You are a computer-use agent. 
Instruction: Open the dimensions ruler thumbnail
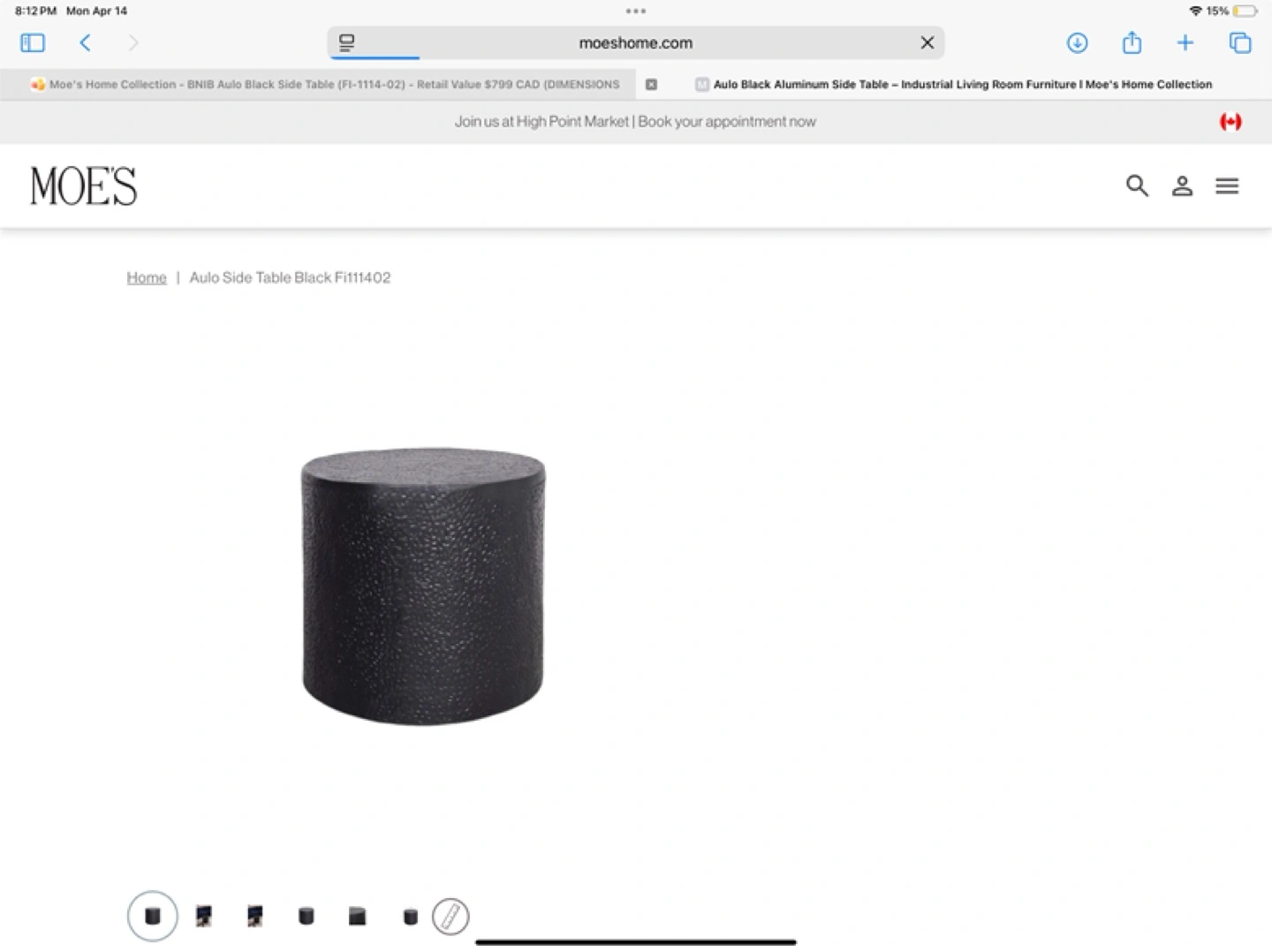pos(450,916)
